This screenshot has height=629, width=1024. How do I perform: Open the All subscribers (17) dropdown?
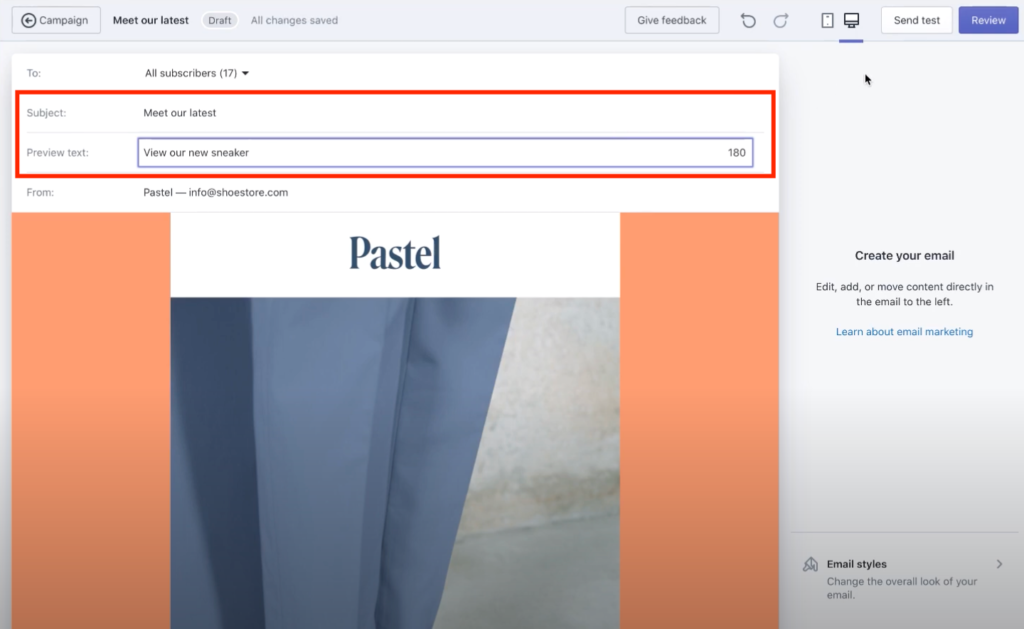pyautogui.click(x=197, y=73)
